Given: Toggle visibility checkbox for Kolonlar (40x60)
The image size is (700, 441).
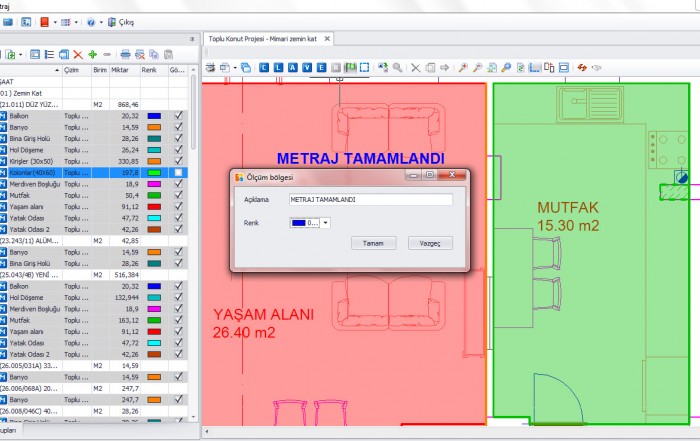Looking at the screenshot, I should click(x=178, y=173).
